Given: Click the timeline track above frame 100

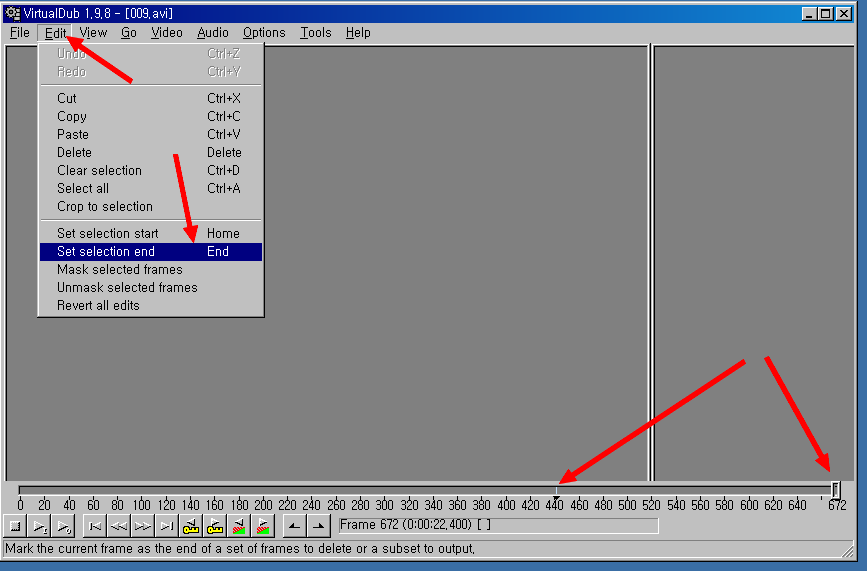Looking at the screenshot, I should pos(142,490).
